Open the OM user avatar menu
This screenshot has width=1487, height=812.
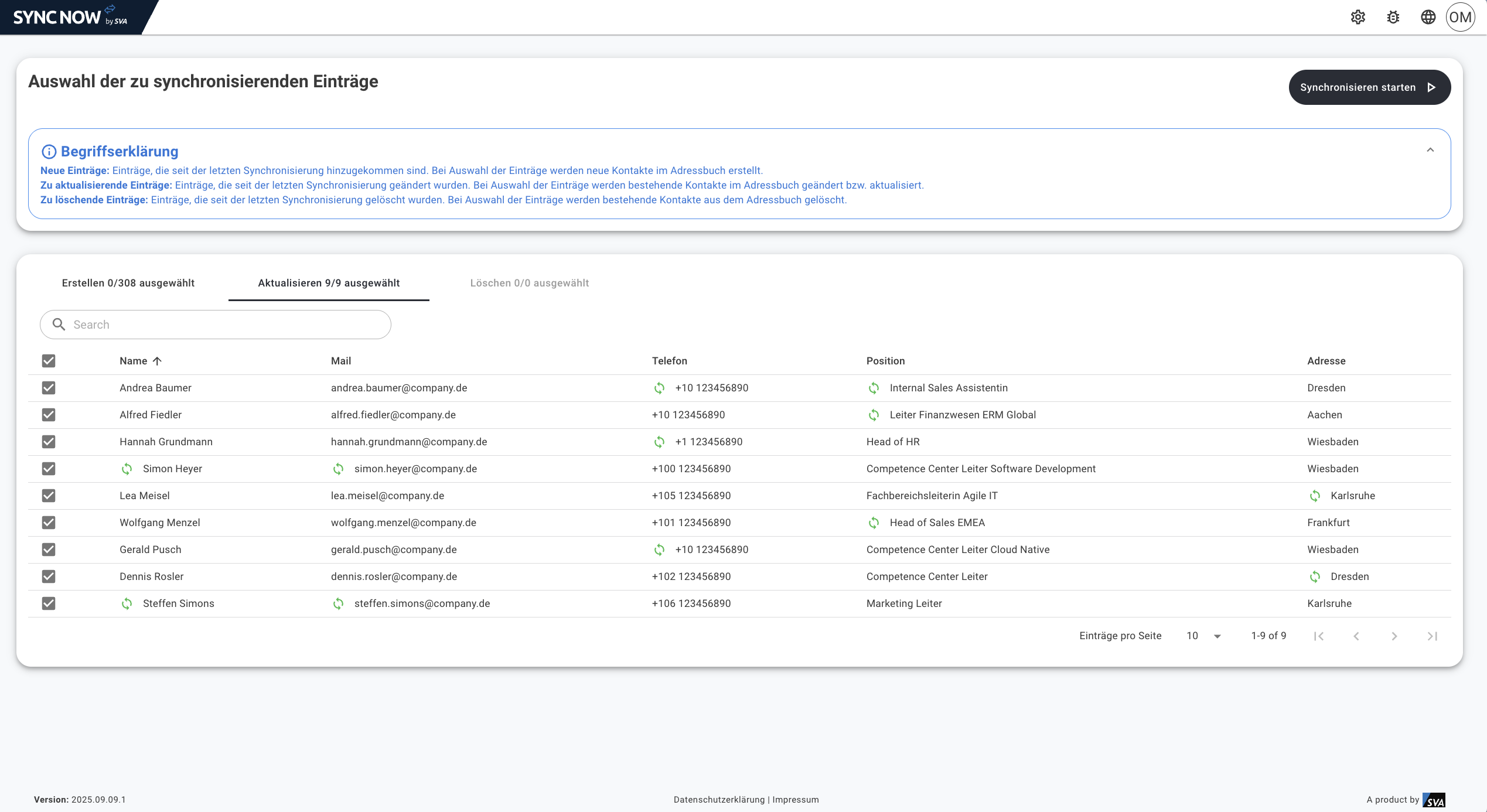pos(1460,17)
